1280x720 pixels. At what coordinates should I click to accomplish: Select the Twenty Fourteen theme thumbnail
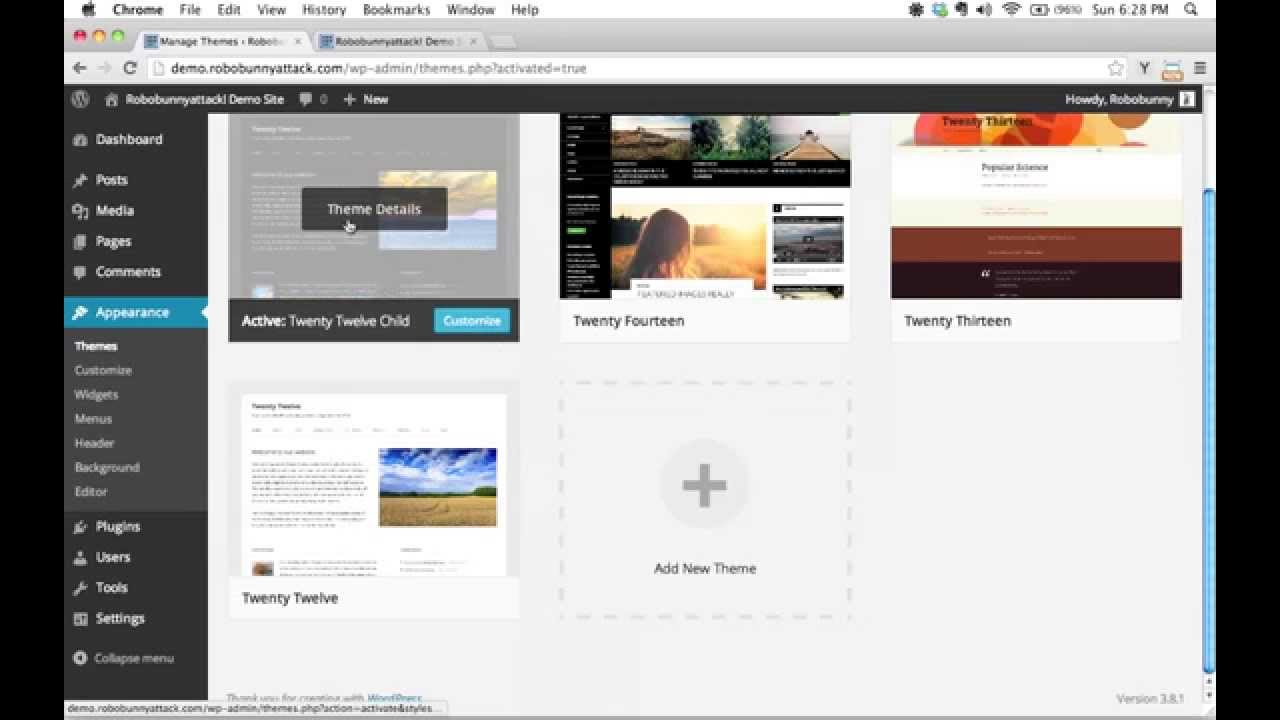click(x=705, y=207)
